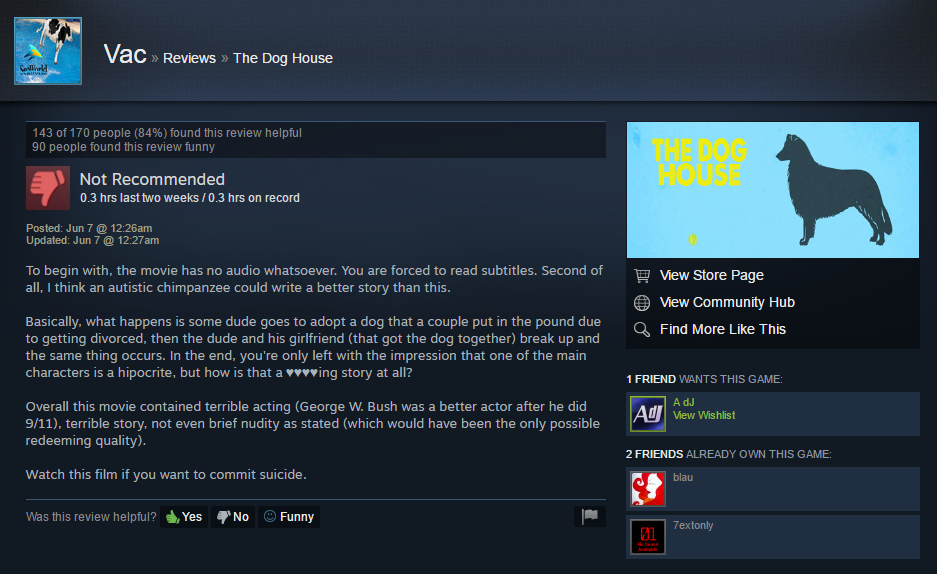The image size is (937, 574).
Task: Open friend A dJ's avatar
Action: click(648, 414)
